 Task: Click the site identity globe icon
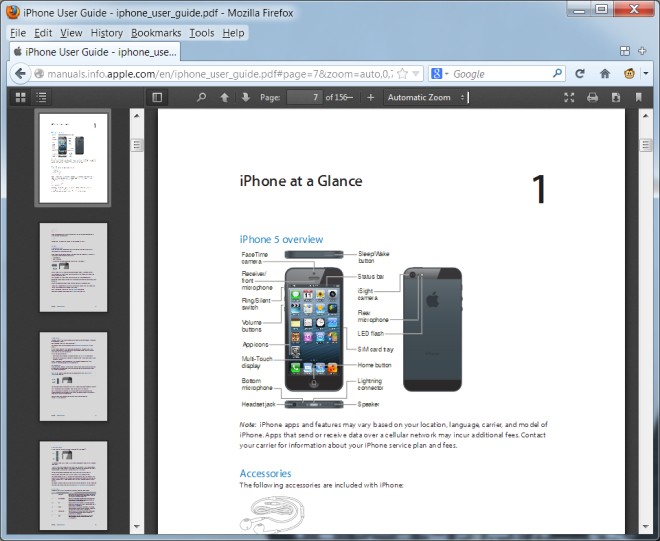point(39,74)
